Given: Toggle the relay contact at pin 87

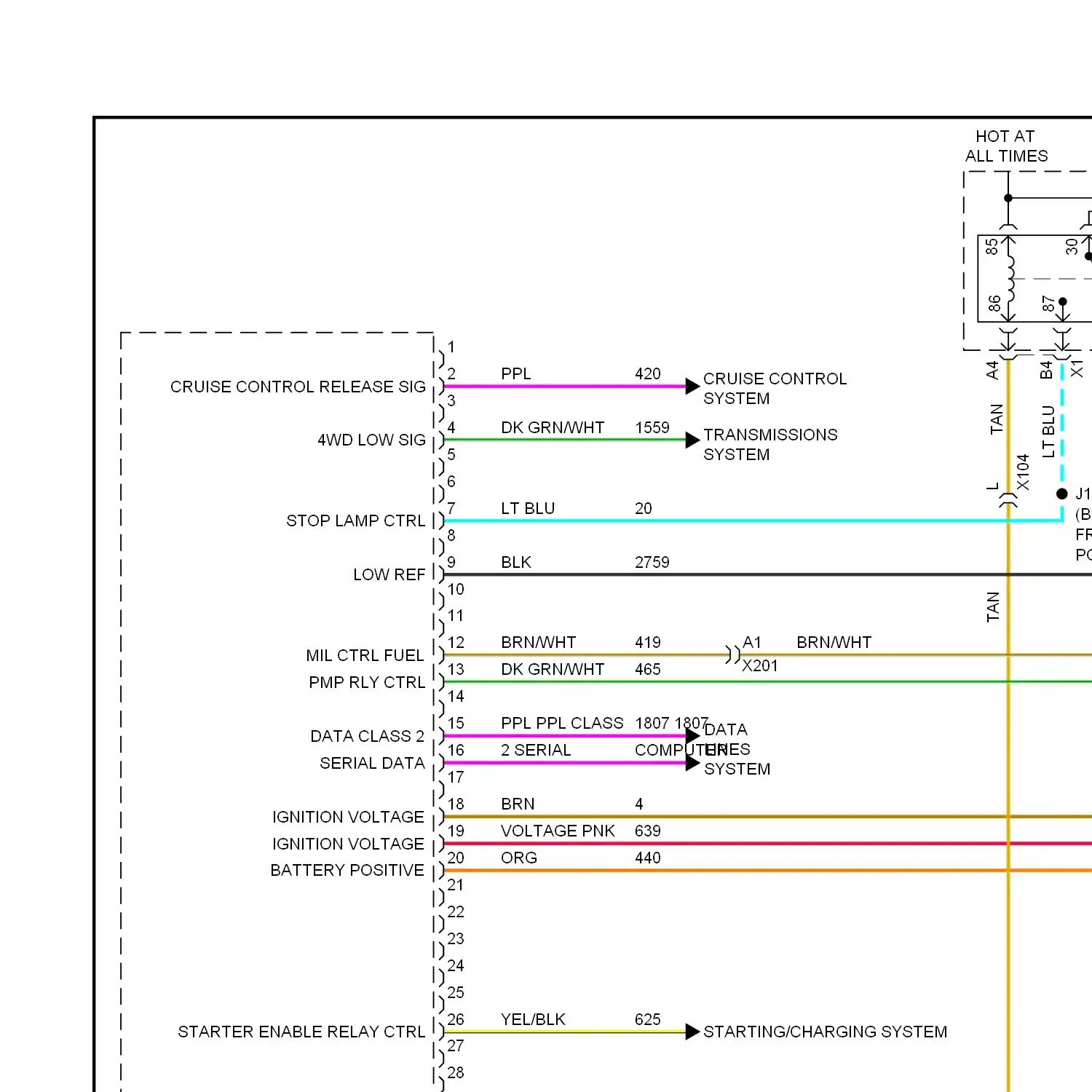Looking at the screenshot, I should click(1062, 301).
